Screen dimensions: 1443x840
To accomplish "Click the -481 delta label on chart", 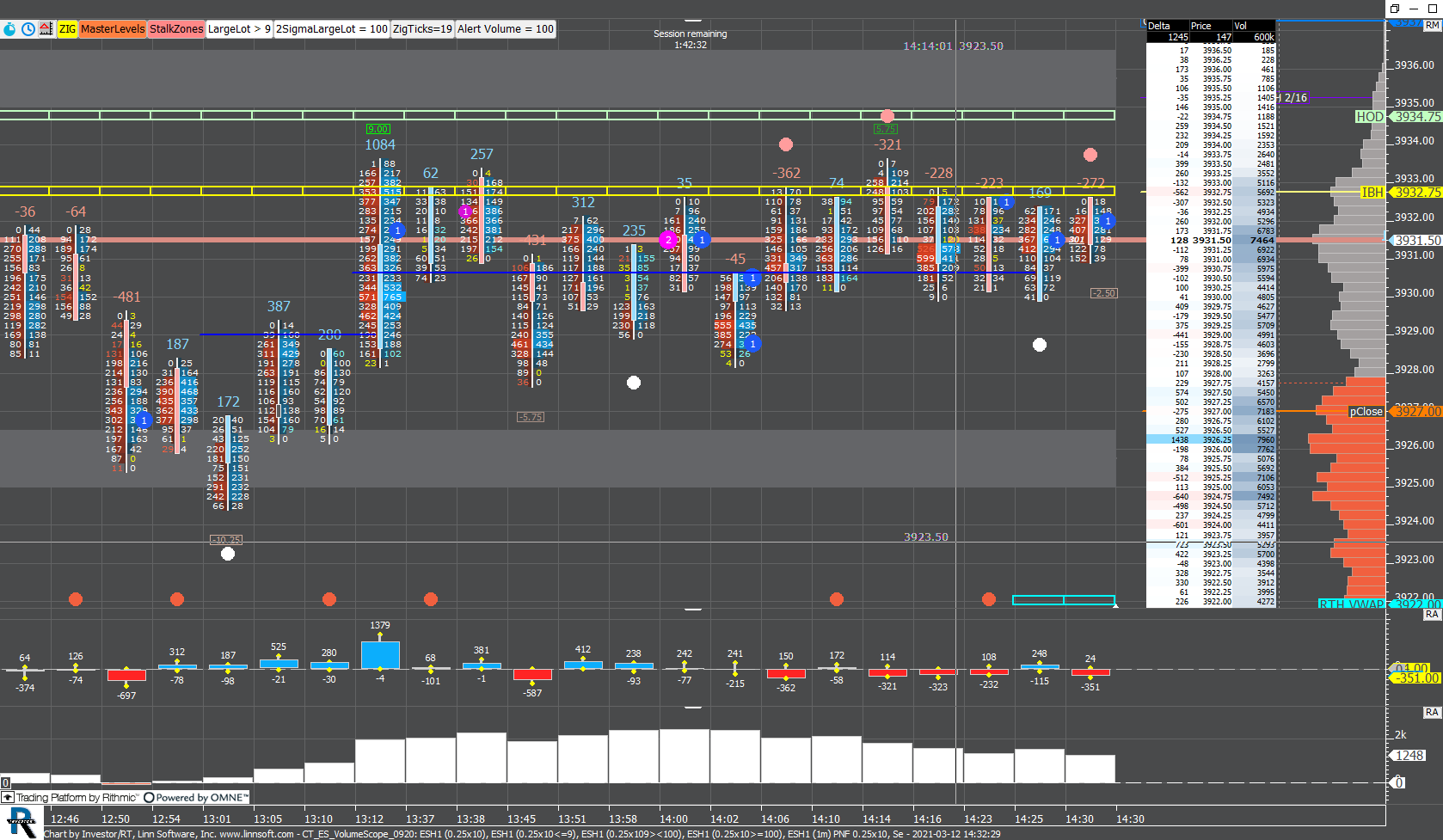I will (x=126, y=297).
